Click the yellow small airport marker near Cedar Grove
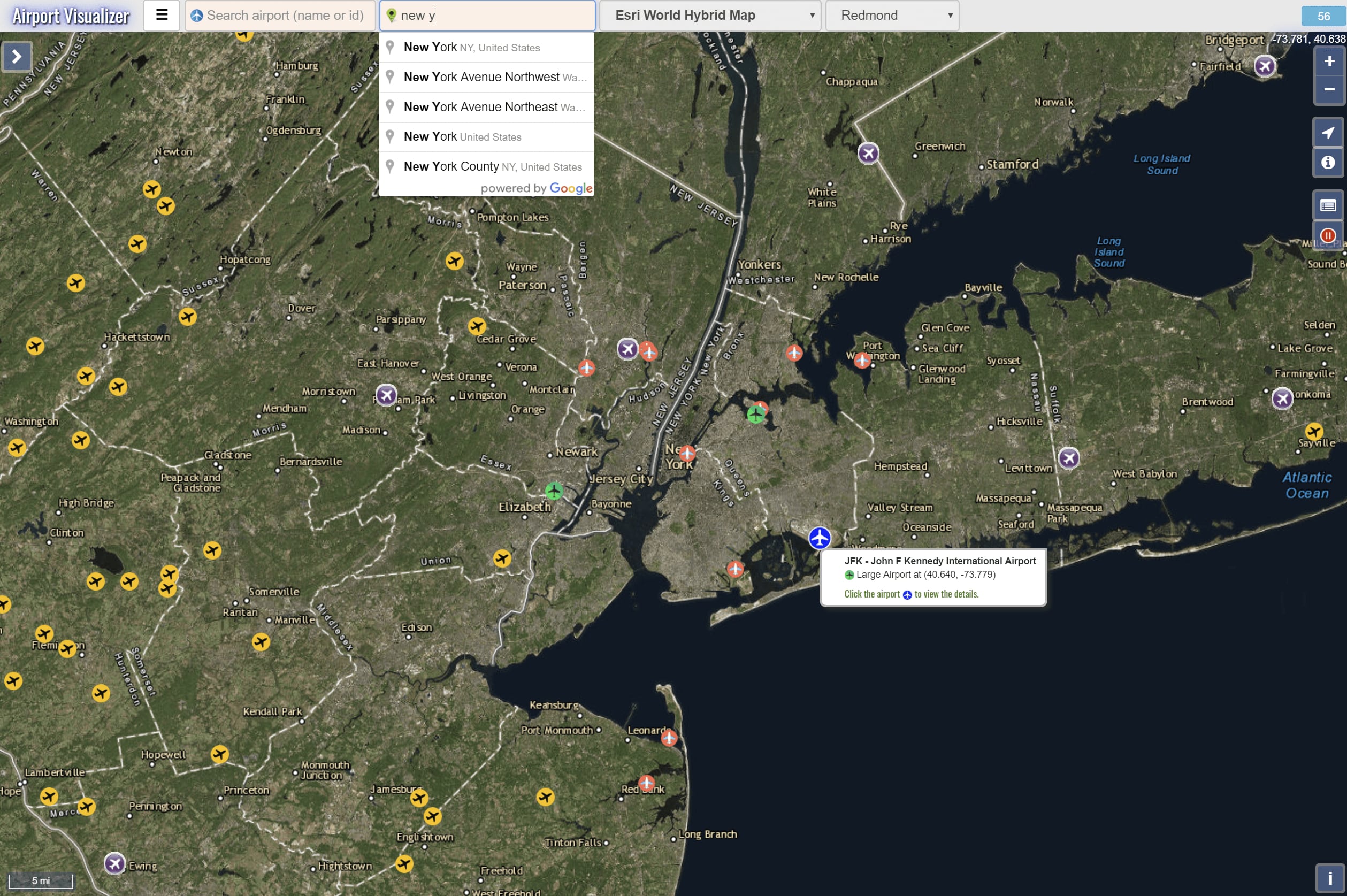This screenshot has height=896, width=1347. click(477, 326)
